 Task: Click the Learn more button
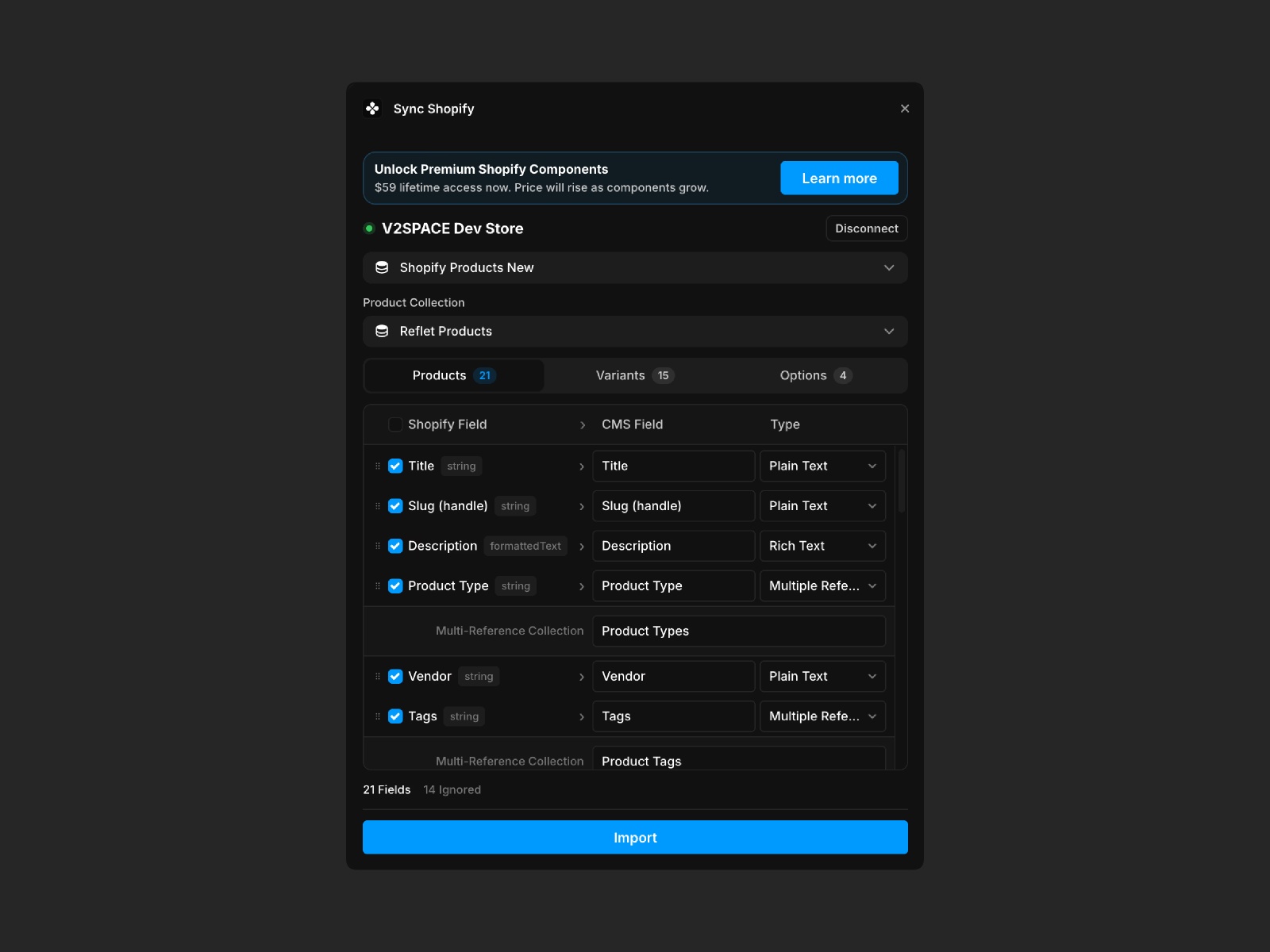839,178
